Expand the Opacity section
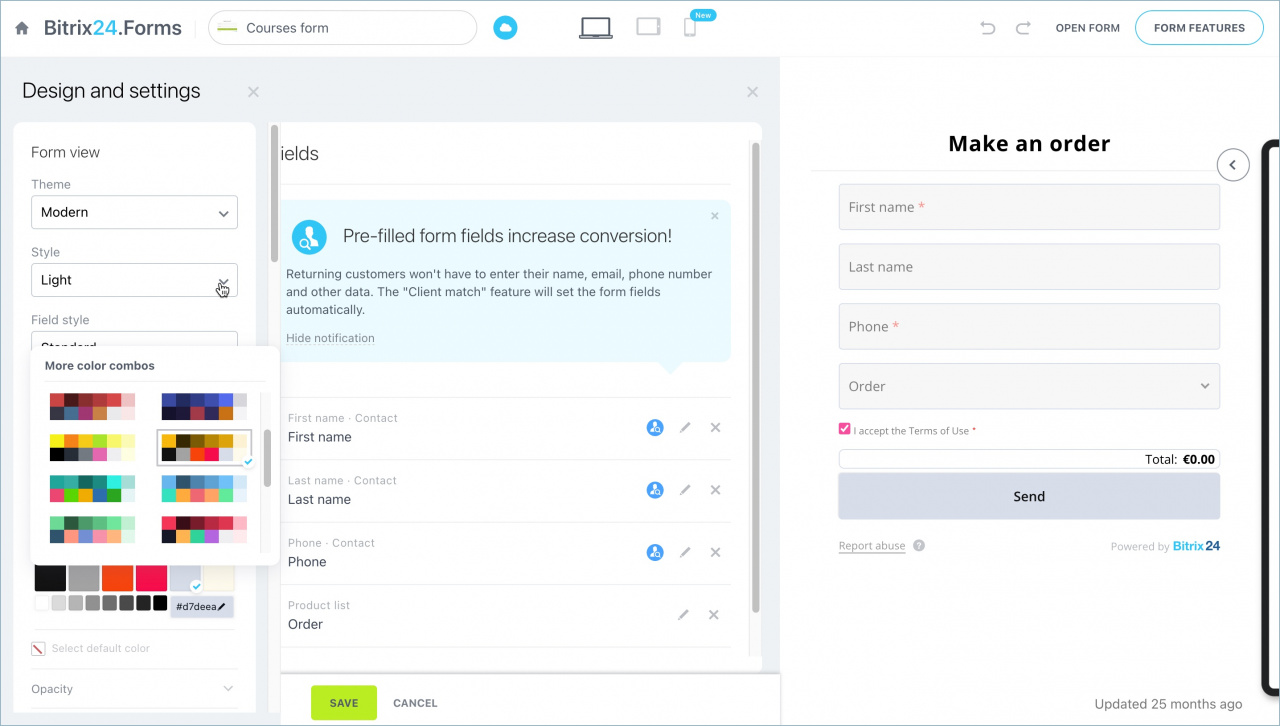Image resolution: width=1280 pixels, height=726 pixels. [x=134, y=689]
